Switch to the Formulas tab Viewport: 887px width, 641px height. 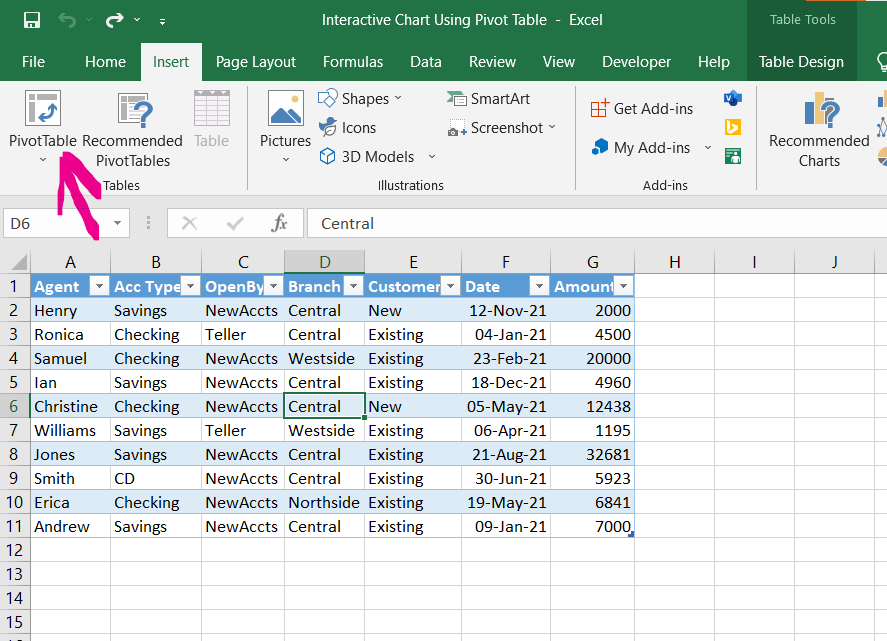pos(353,62)
